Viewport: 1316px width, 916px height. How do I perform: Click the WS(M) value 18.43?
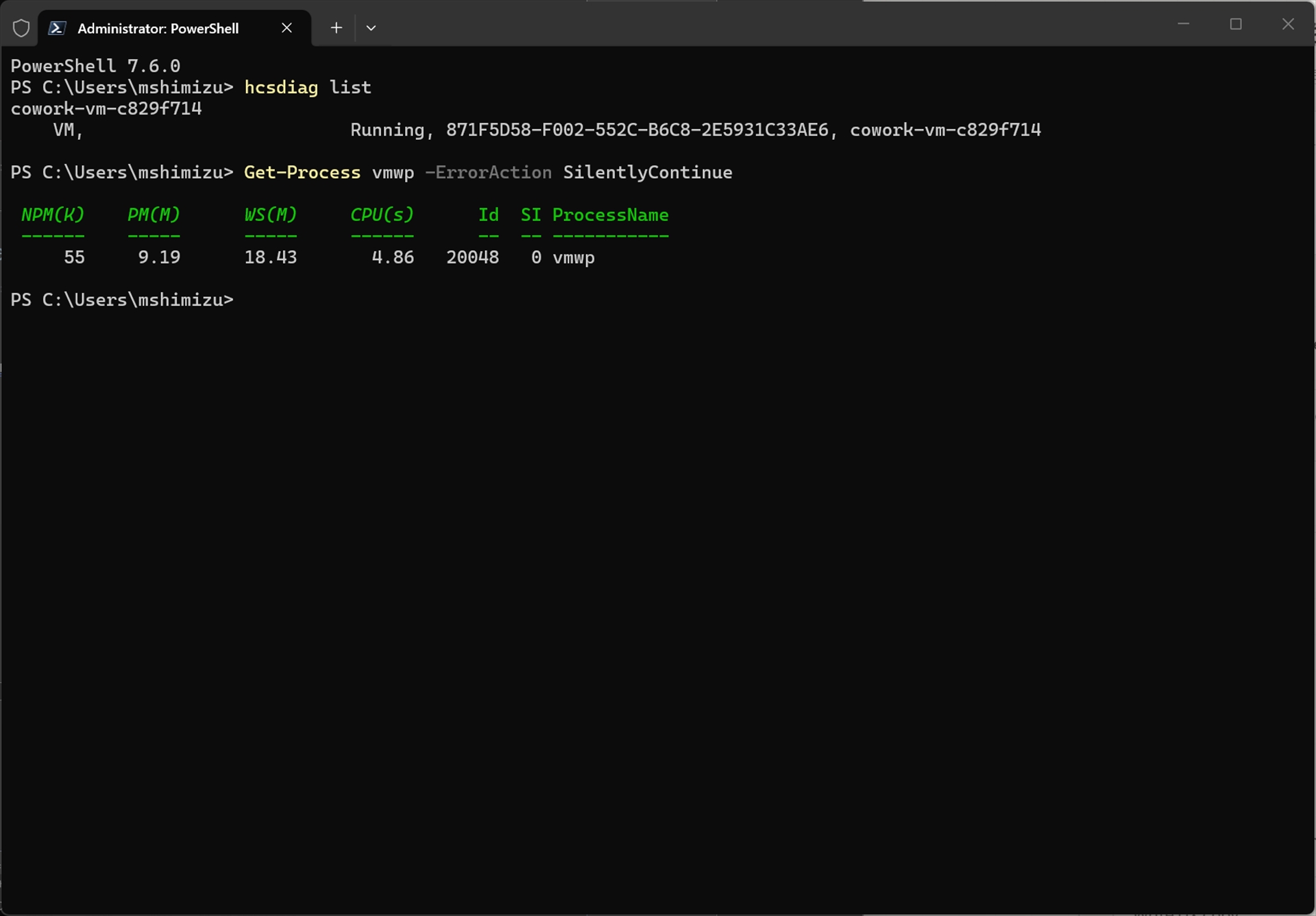point(270,257)
